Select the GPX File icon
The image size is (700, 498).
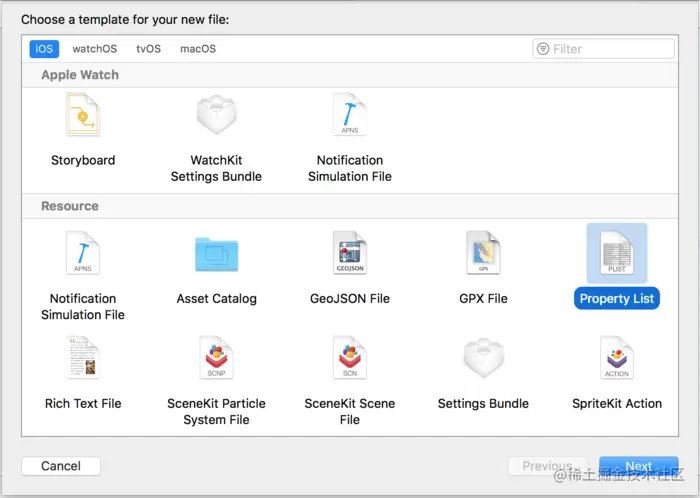(x=483, y=253)
